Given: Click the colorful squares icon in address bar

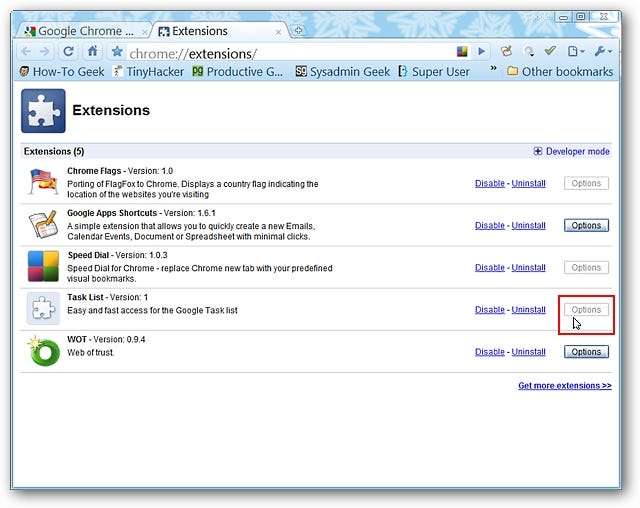Looking at the screenshot, I should [462, 51].
